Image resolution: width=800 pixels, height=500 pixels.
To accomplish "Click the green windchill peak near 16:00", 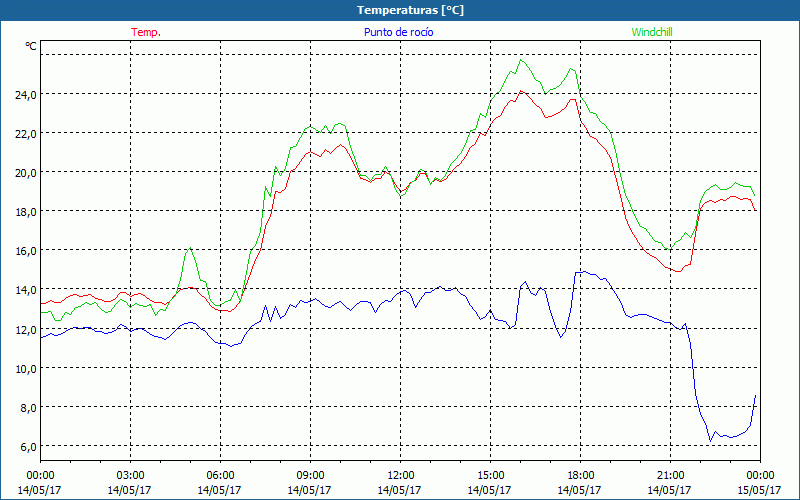I will pos(520,60).
